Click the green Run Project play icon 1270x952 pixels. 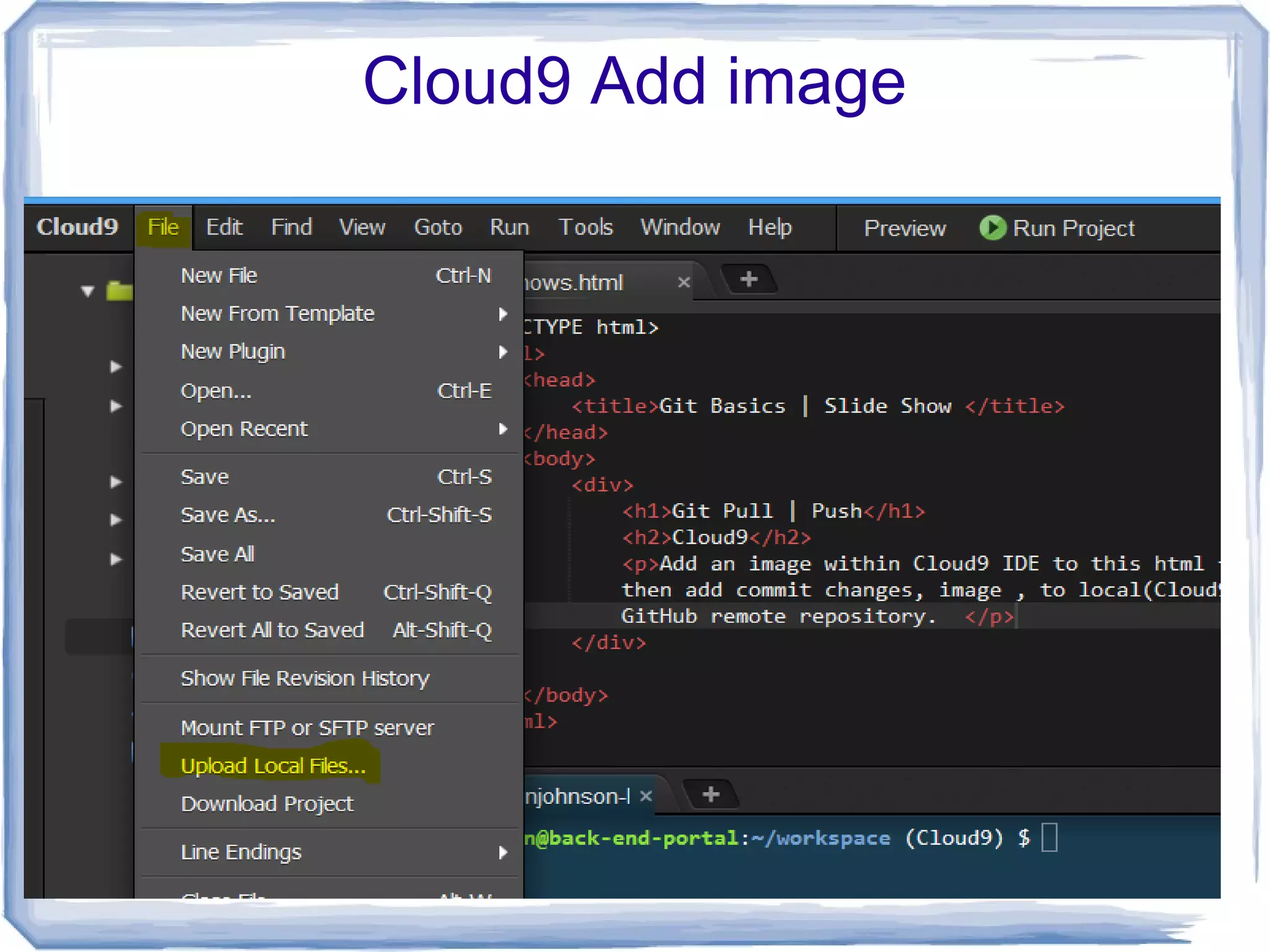[x=992, y=228]
